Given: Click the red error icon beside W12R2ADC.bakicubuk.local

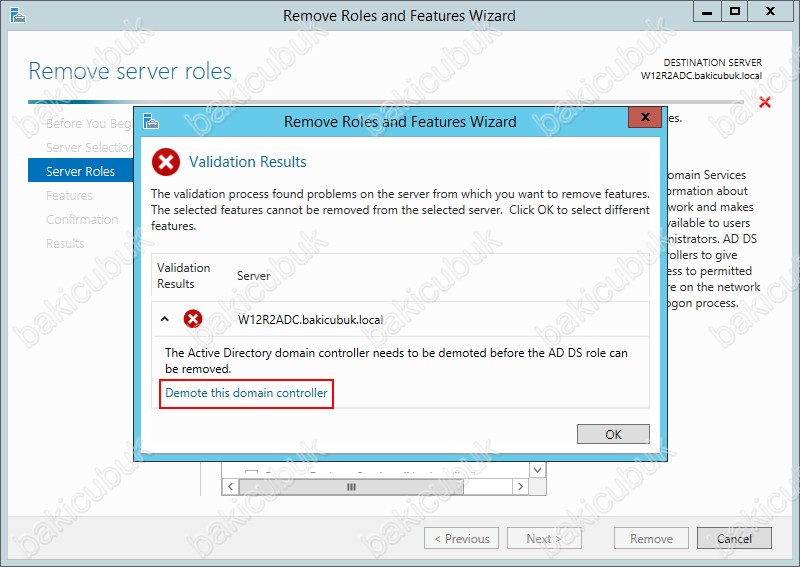Looking at the screenshot, I should pyautogui.click(x=193, y=319).
